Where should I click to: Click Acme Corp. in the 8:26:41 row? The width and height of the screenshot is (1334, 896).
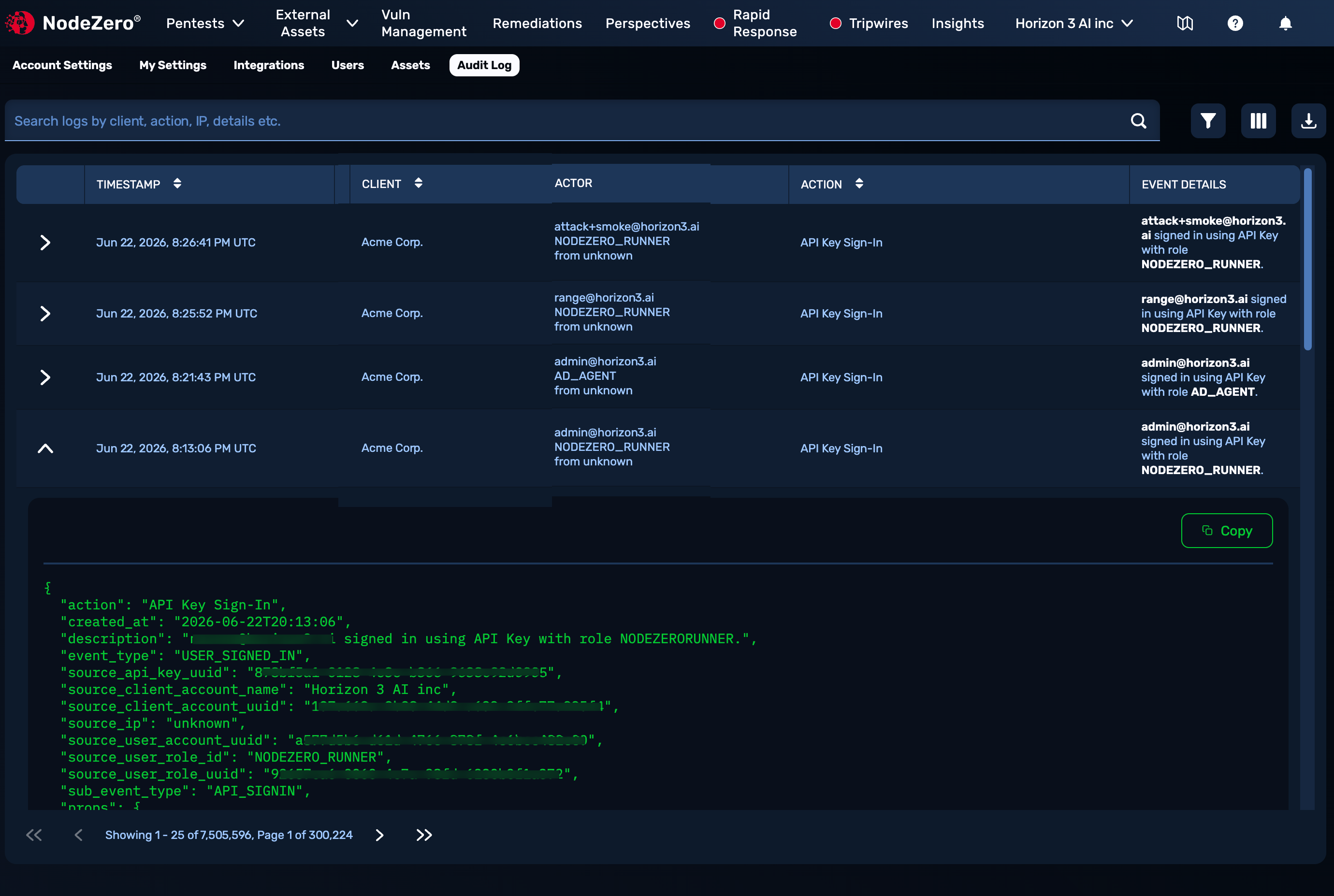click(x=392, y=242)
